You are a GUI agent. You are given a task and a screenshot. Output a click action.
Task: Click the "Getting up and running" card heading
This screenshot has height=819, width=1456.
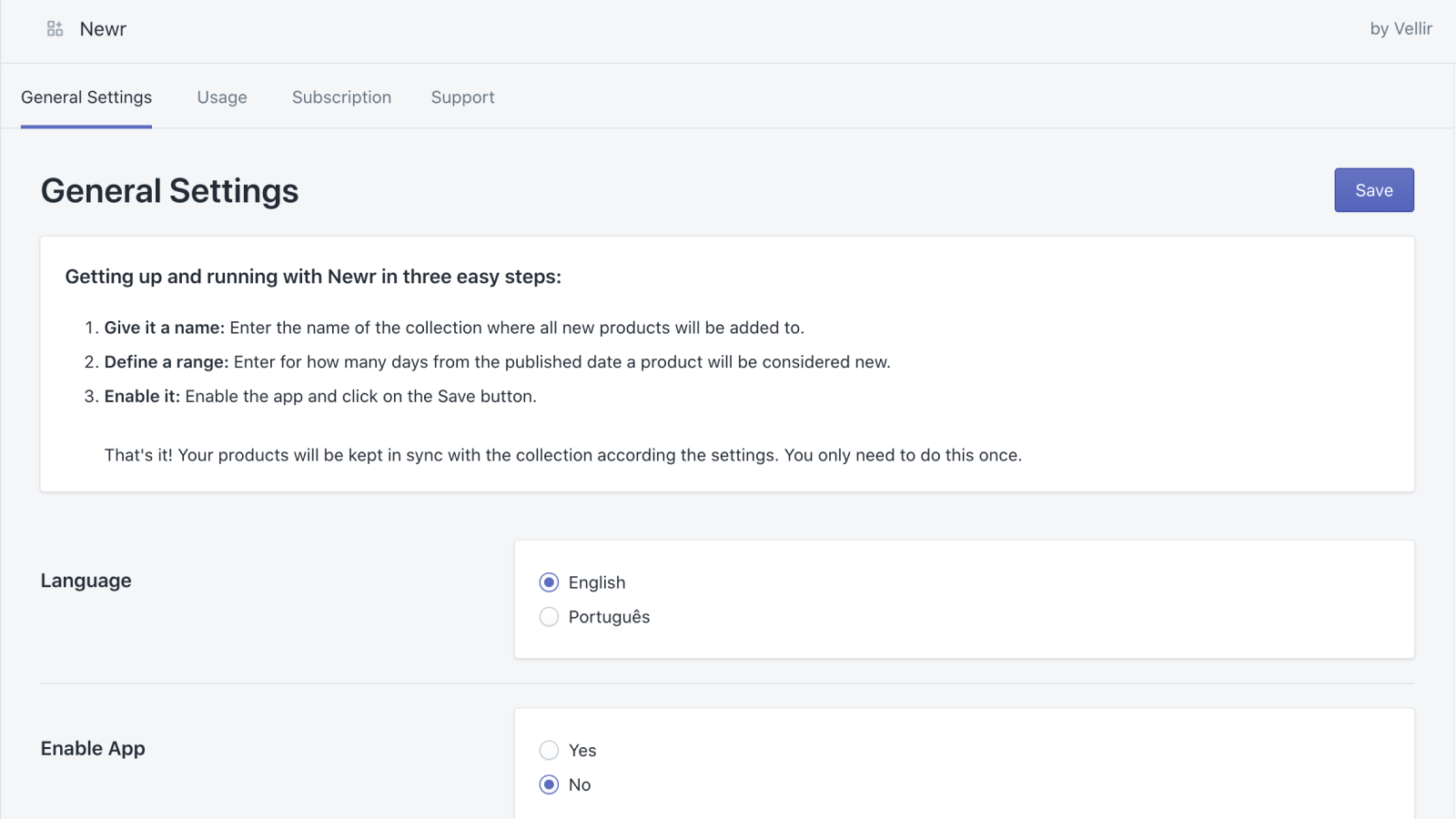pos(313,277)
